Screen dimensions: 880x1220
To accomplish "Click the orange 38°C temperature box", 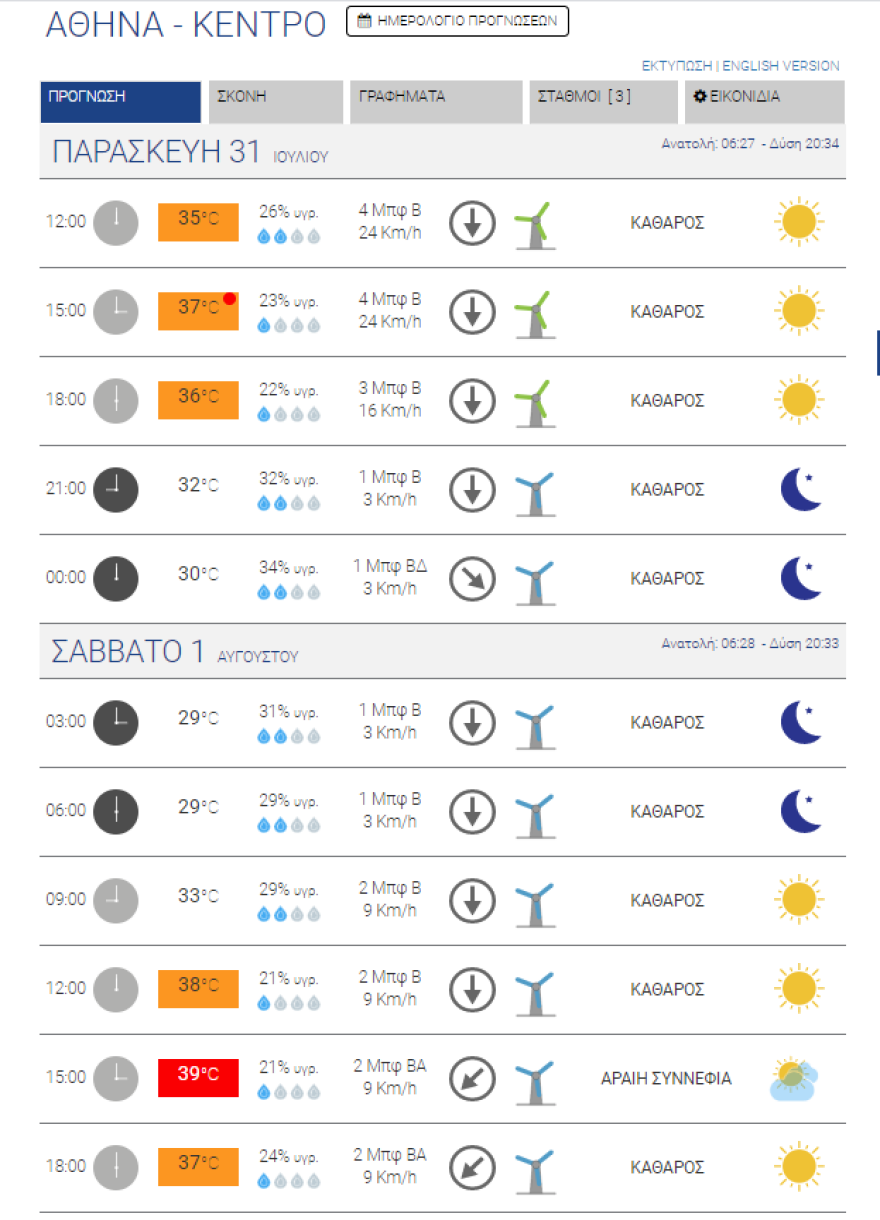I will pos(198,988).
